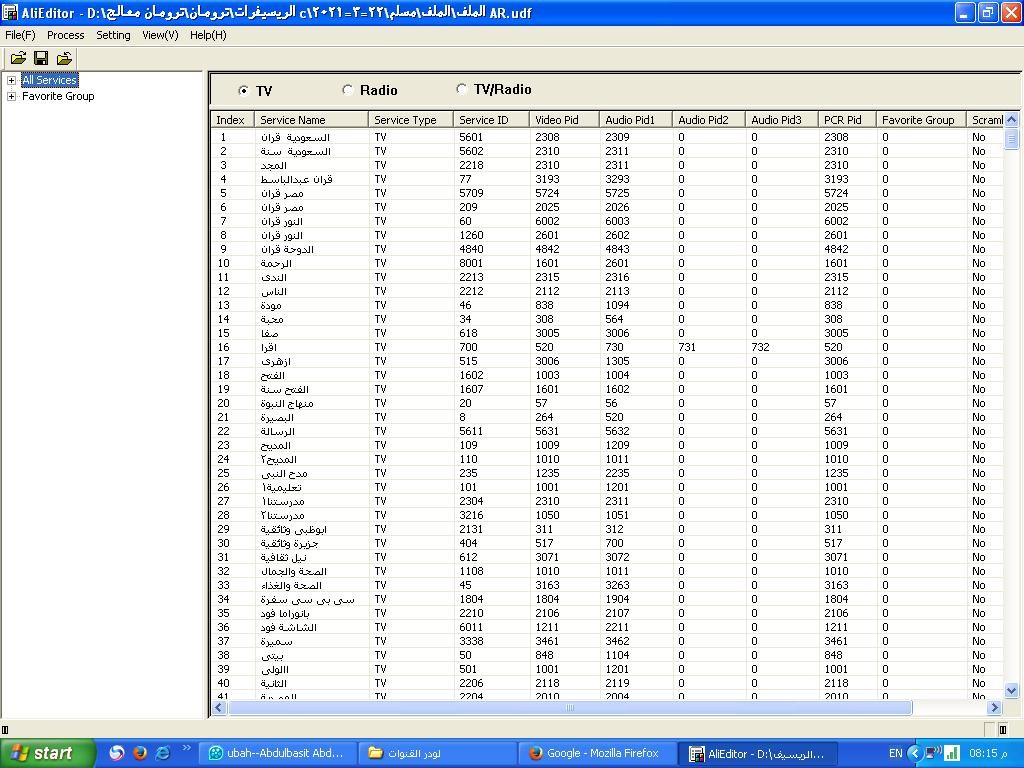Launch Firefox from the quick launch bar
This screenshot has width=1024, height=768.
(140, 753)
